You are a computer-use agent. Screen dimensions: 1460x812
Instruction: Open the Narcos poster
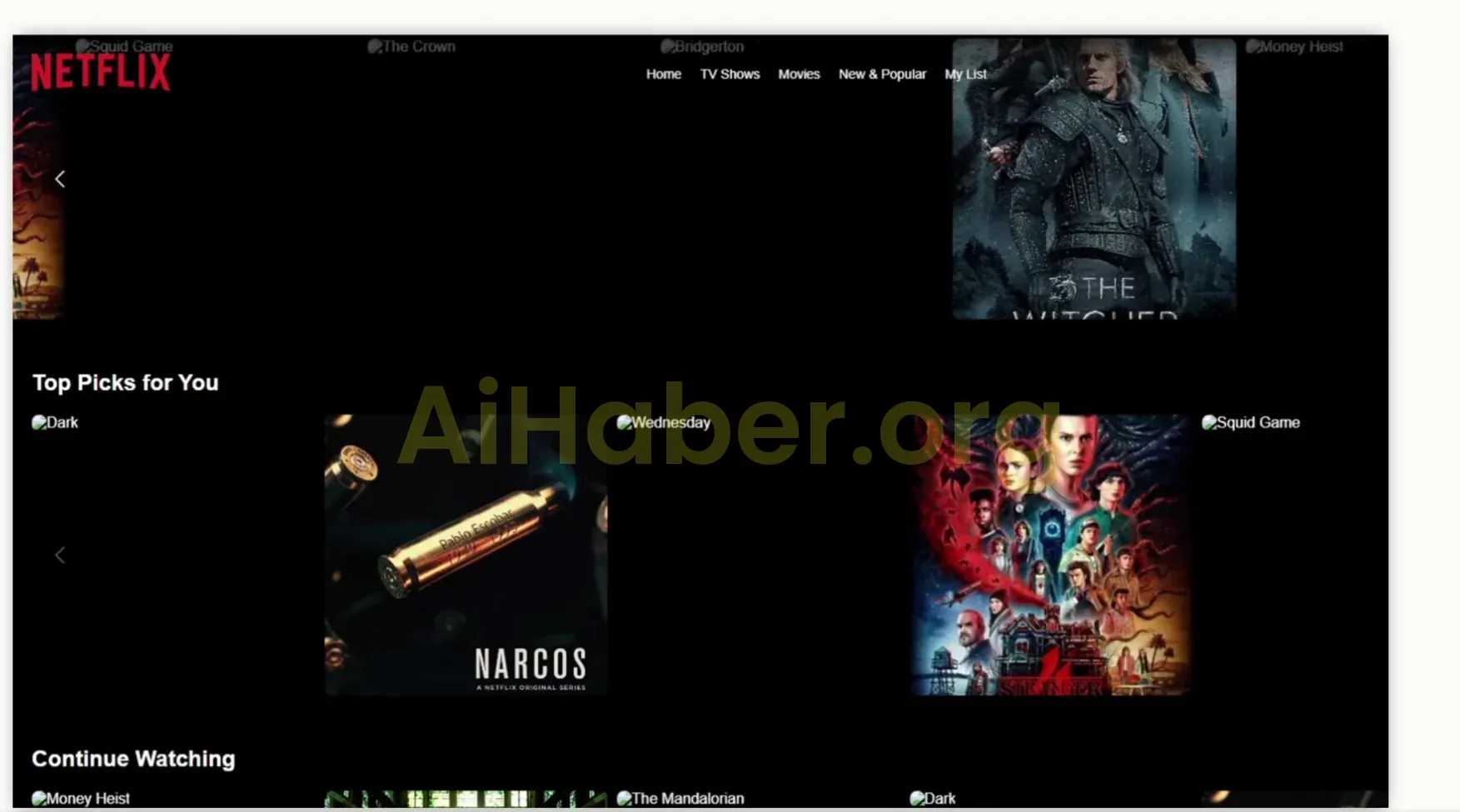point(465,555)
